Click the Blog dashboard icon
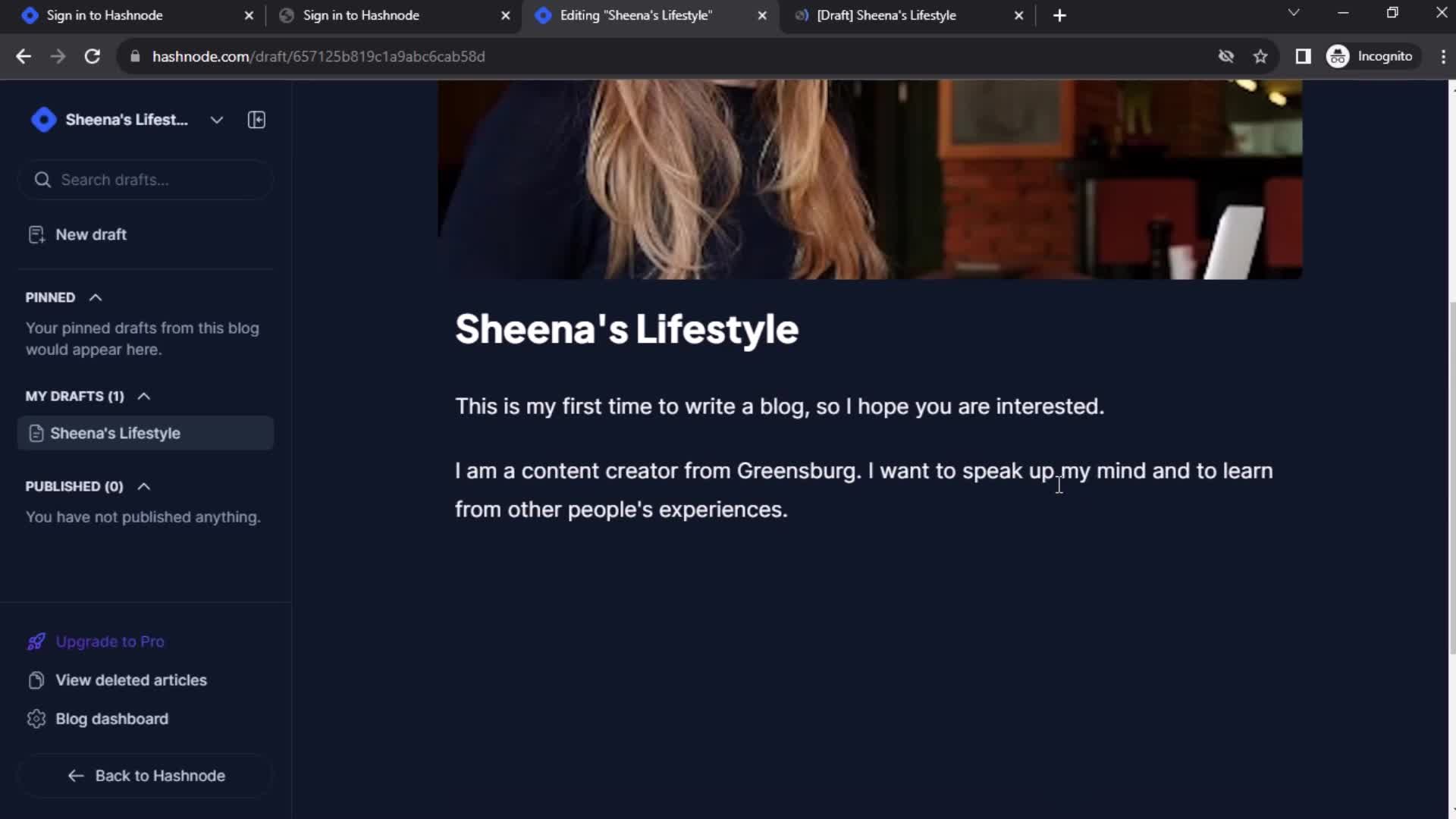The width and height of the screenshot is (1456, 819). [35, 719]
